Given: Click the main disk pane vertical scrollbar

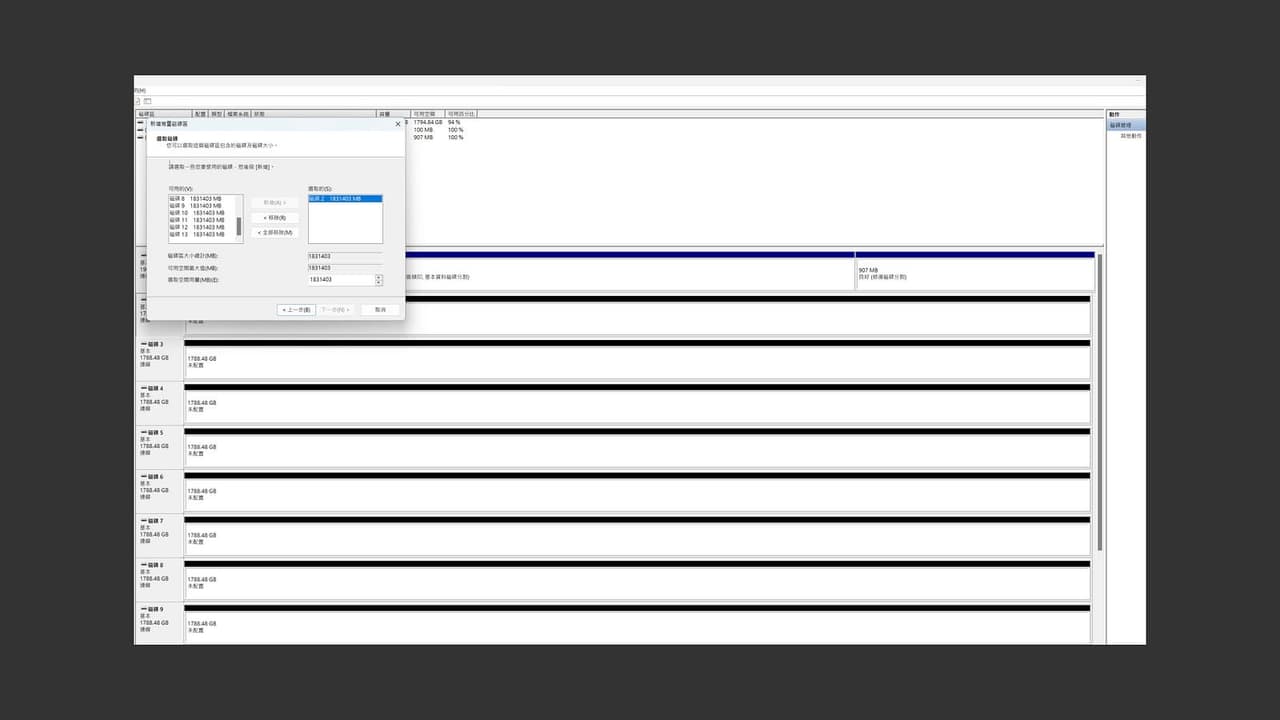Looking at the screenshot, I should pyautogui.click(x=1100, y=400).
